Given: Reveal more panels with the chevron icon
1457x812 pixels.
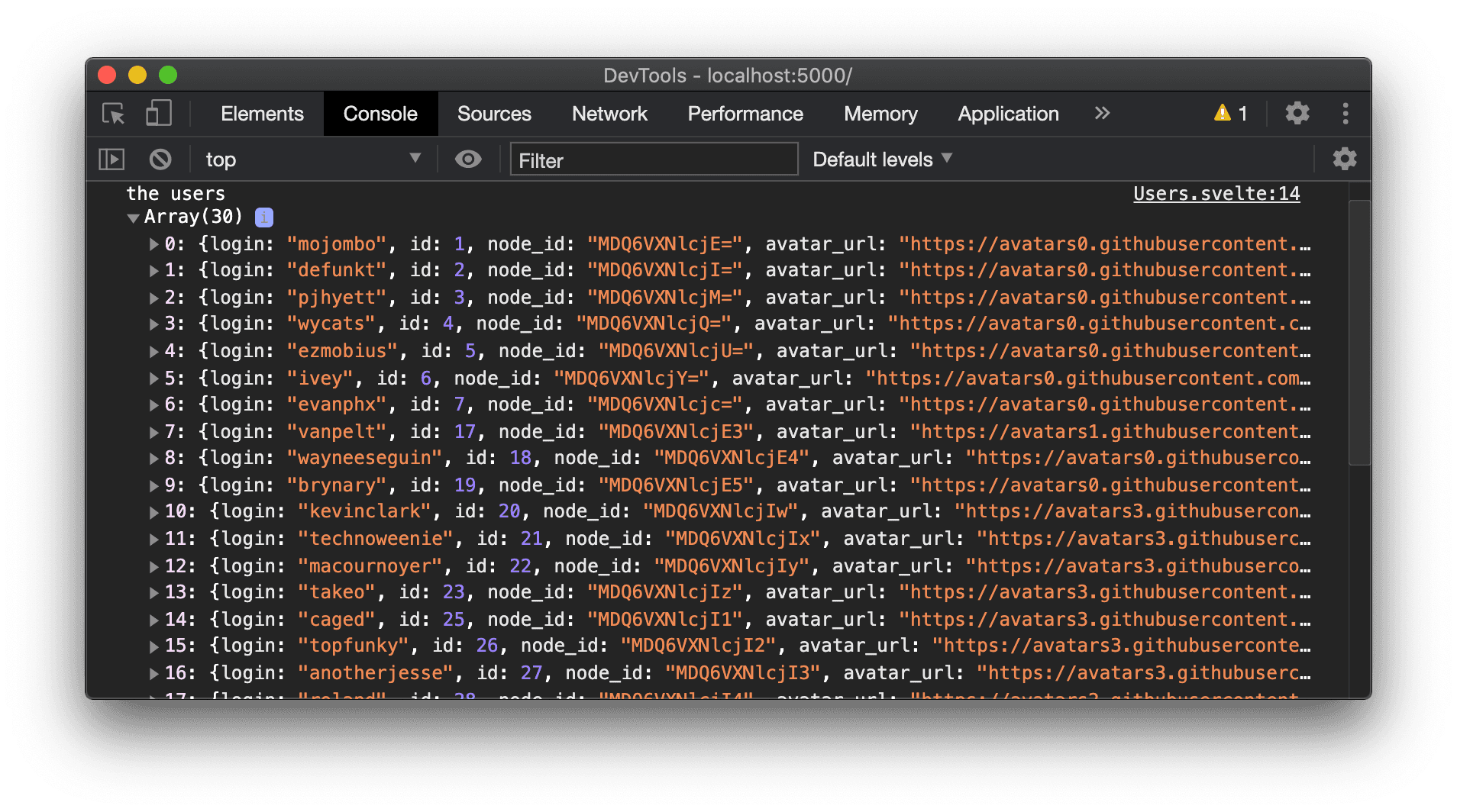Looking at the screenshot, I should click(x=1102, y=113).
